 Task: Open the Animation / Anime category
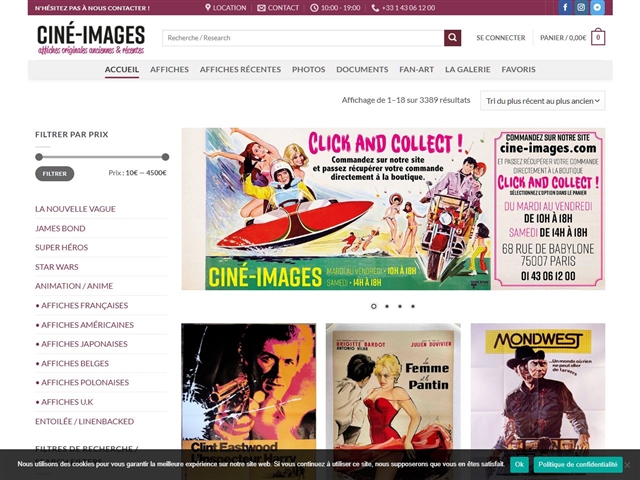pyautogui.click(x=74, y=286)
